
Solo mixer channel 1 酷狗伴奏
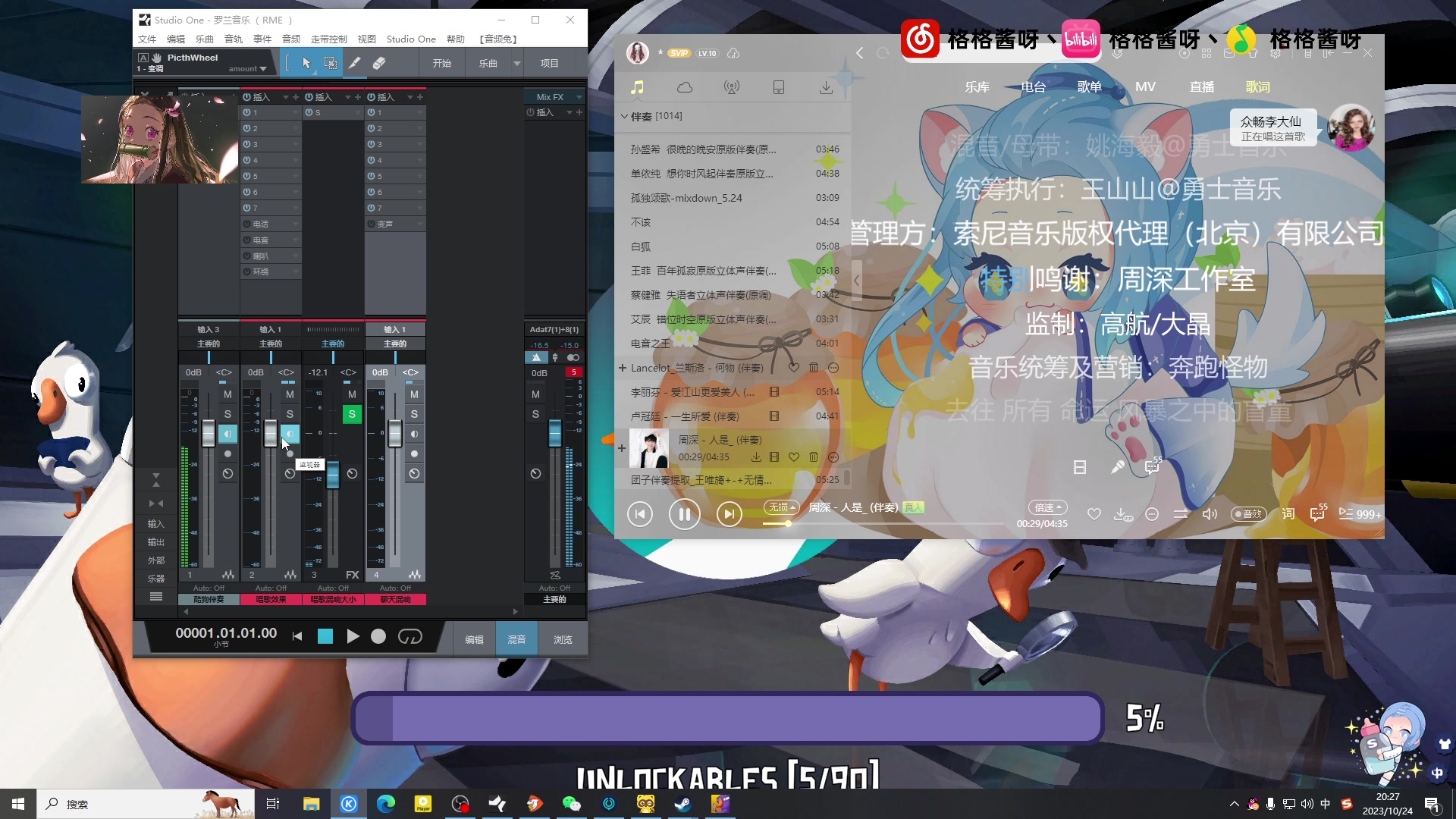227,414
